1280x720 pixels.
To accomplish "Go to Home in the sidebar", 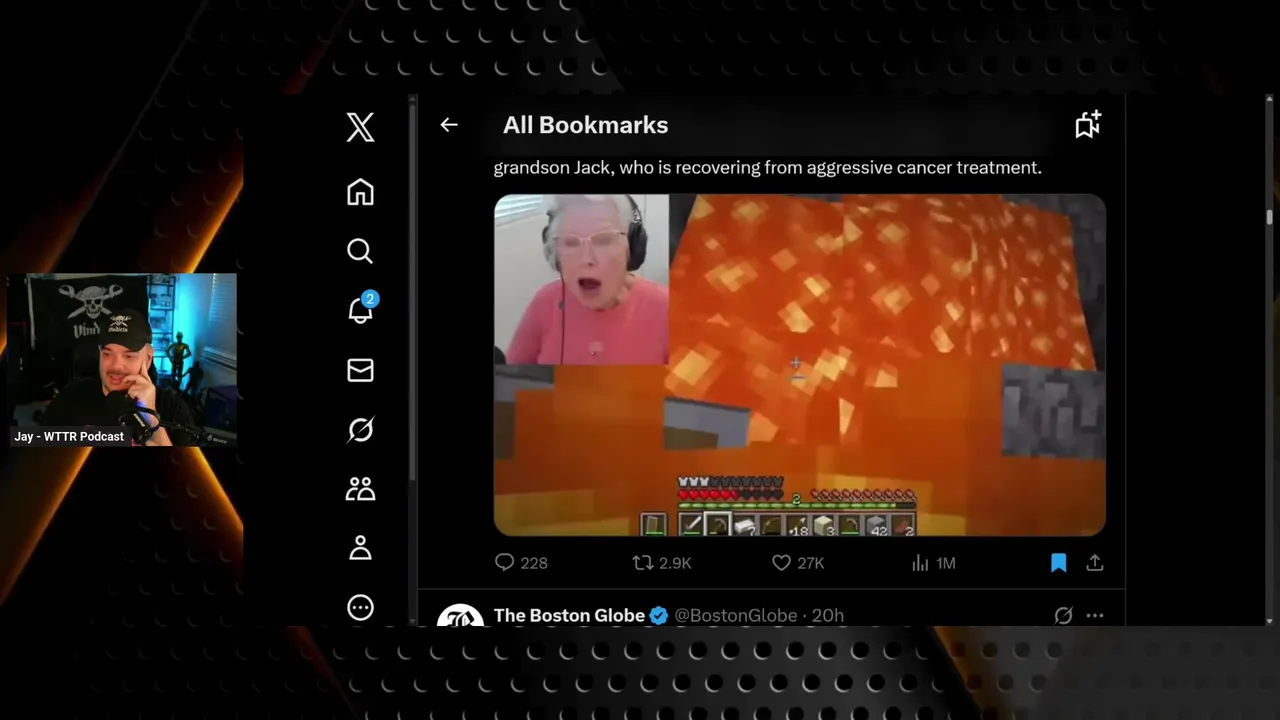I will tap(360, 192).
